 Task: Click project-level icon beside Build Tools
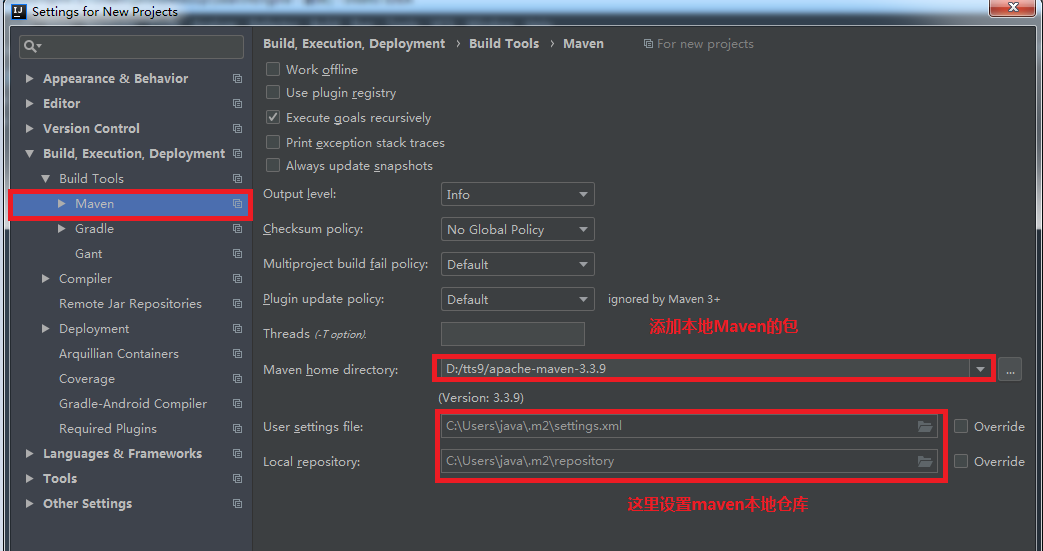(237, 178)
